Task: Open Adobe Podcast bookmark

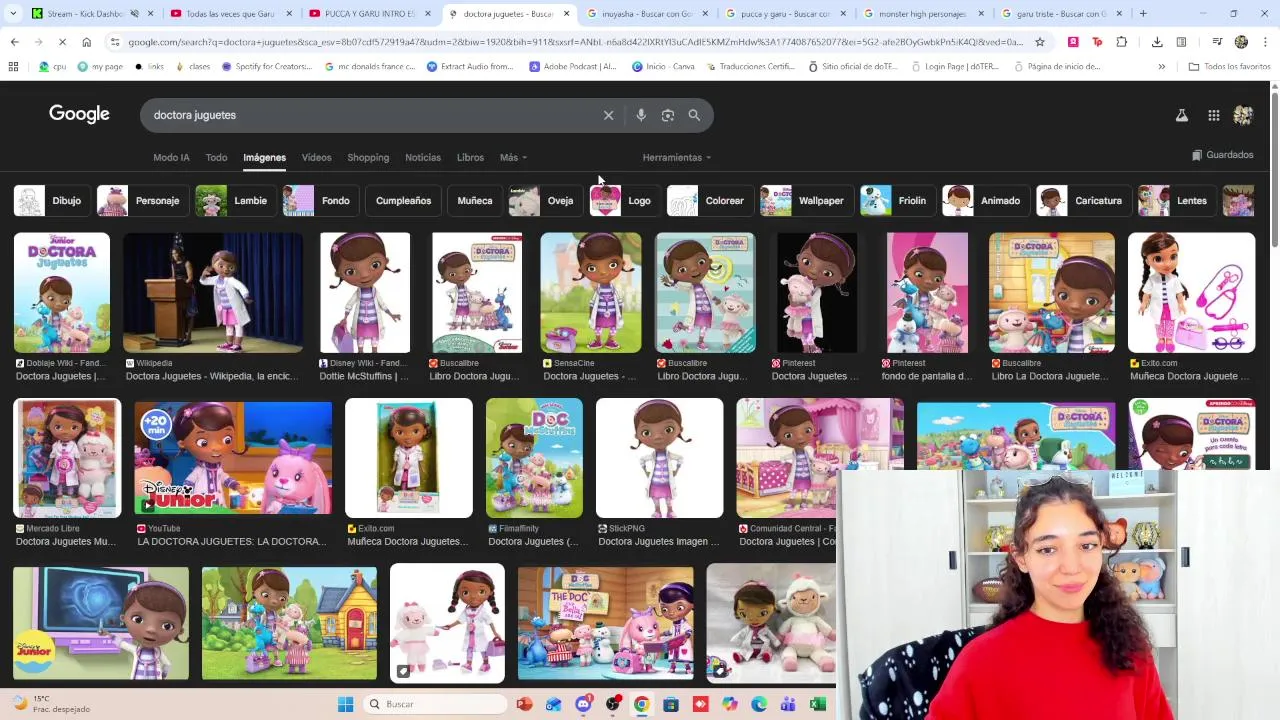Action: tap(572, 66)
